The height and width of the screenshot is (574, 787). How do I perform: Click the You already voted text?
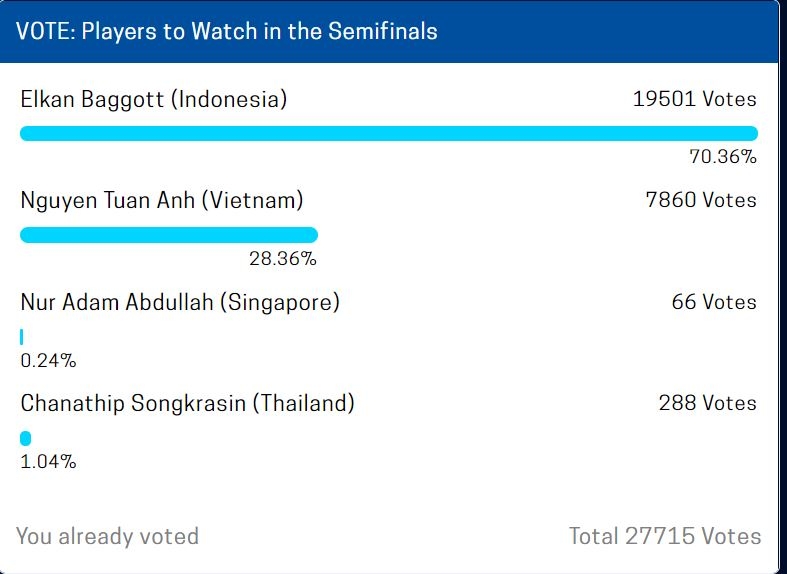tap(107, 536)
